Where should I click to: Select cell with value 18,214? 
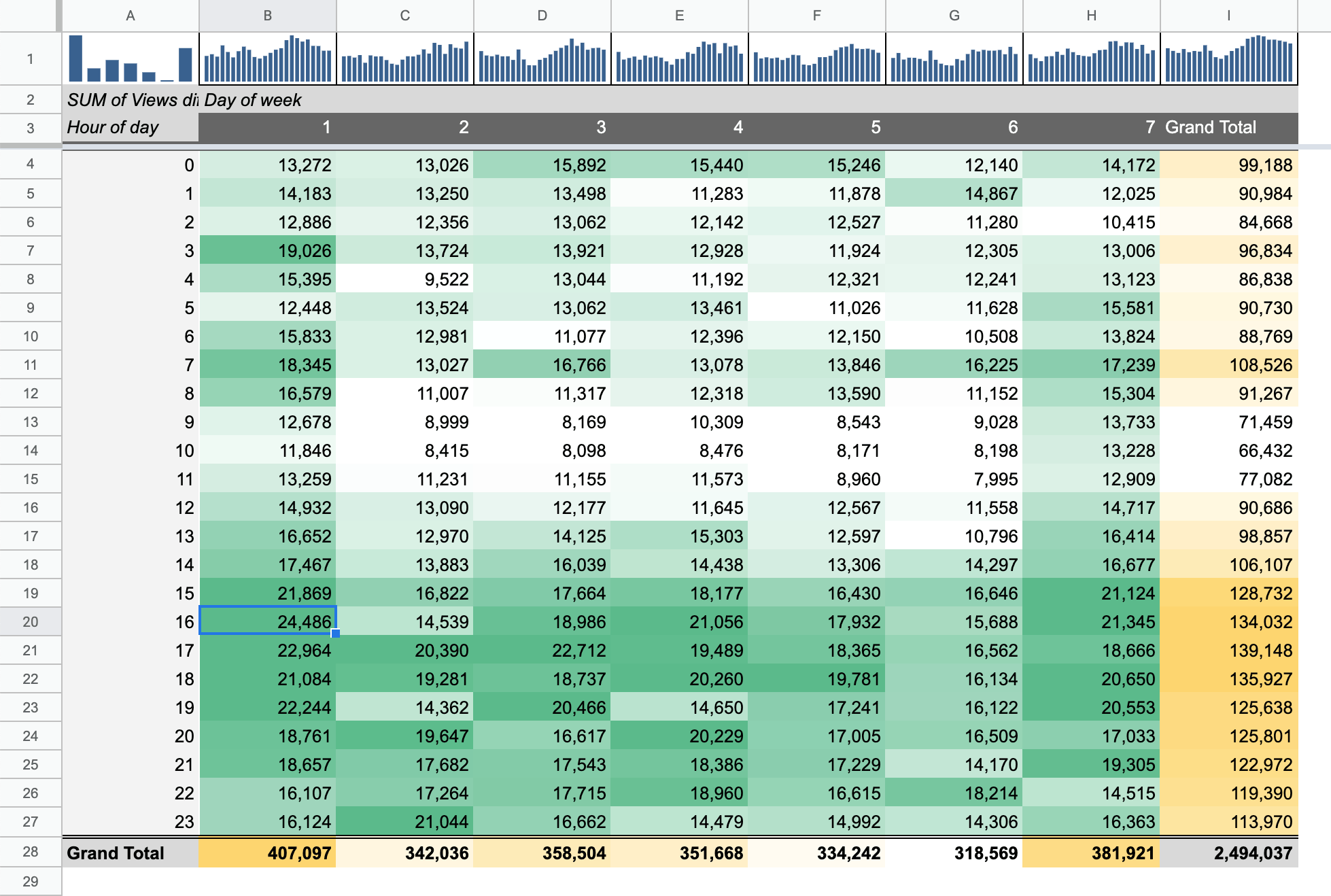[x=954, y=793]
